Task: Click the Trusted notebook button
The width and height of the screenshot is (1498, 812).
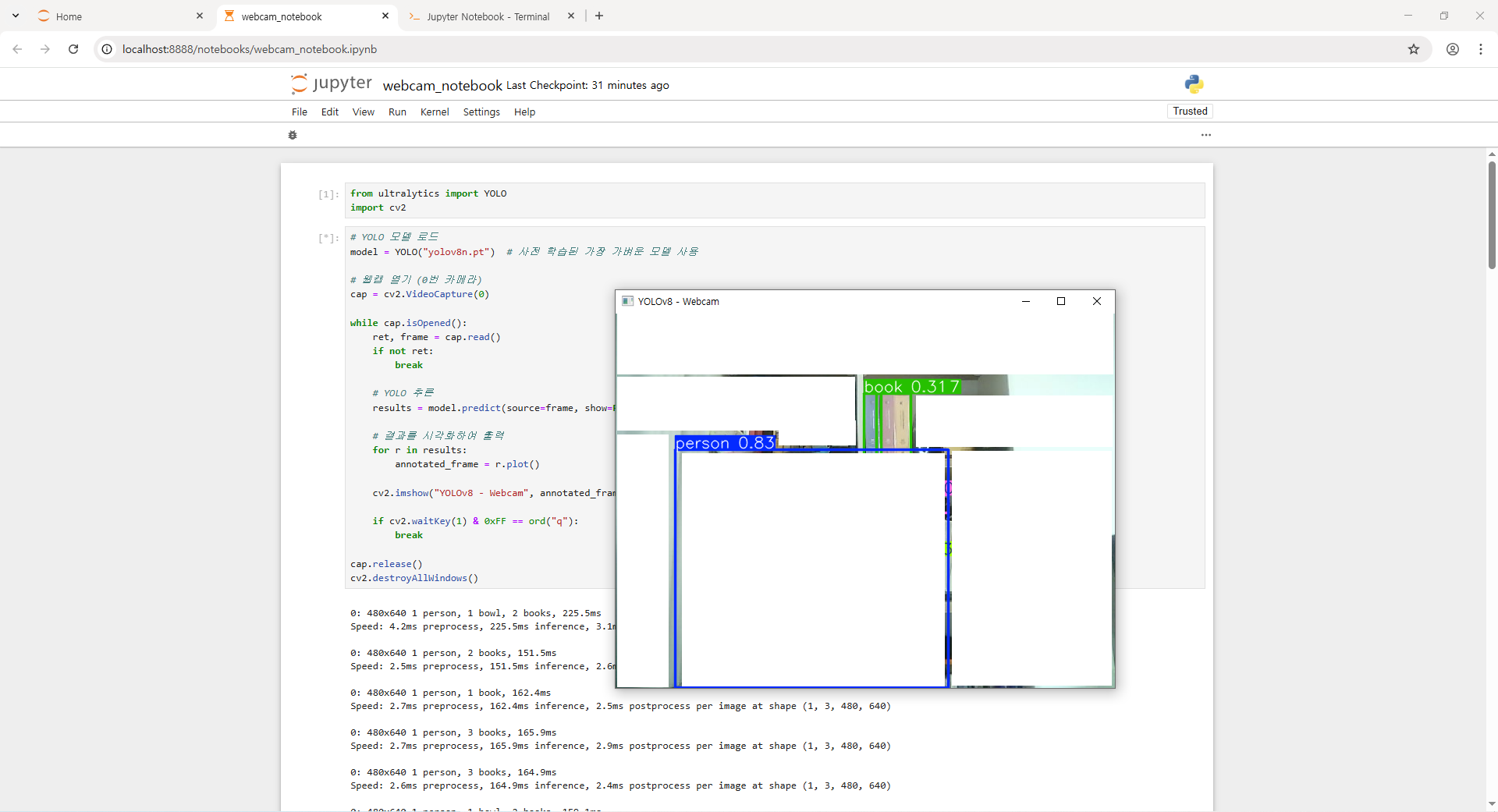Action: click(x=1190, y=111)
